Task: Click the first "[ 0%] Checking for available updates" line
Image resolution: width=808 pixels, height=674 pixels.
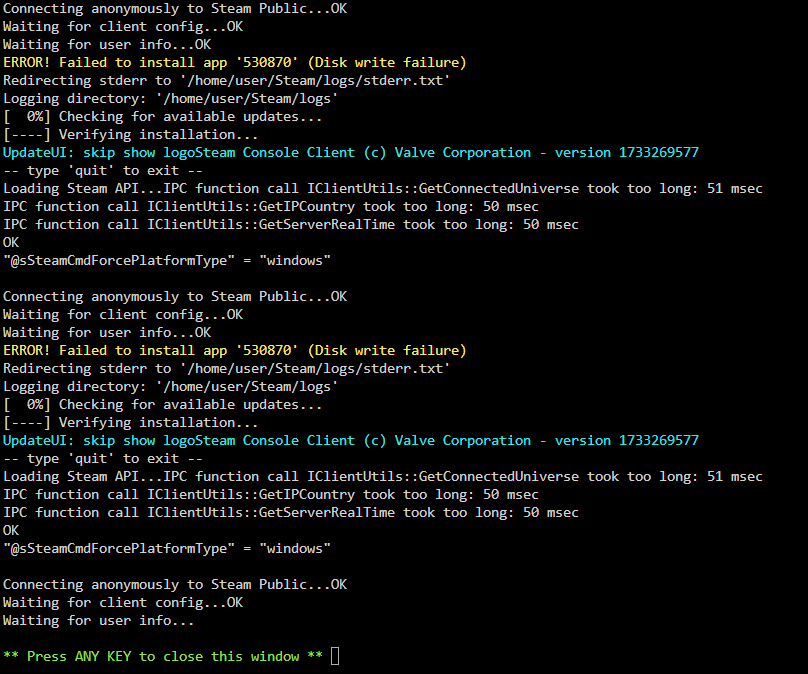Action: click(163, 116)
